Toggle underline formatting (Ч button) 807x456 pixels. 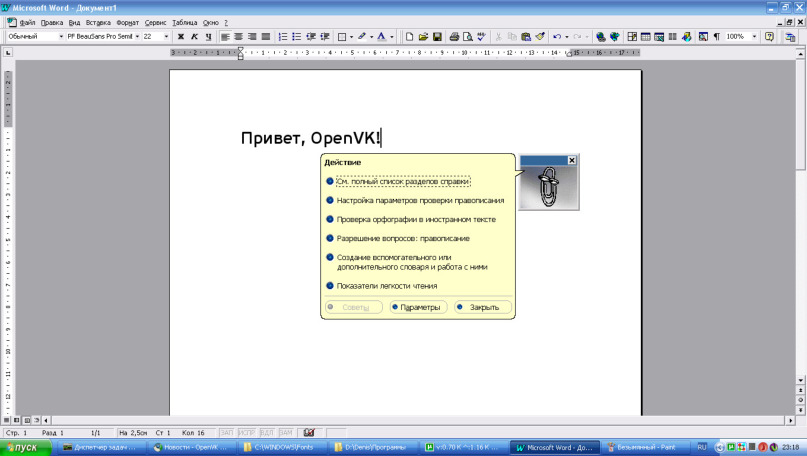208,37
